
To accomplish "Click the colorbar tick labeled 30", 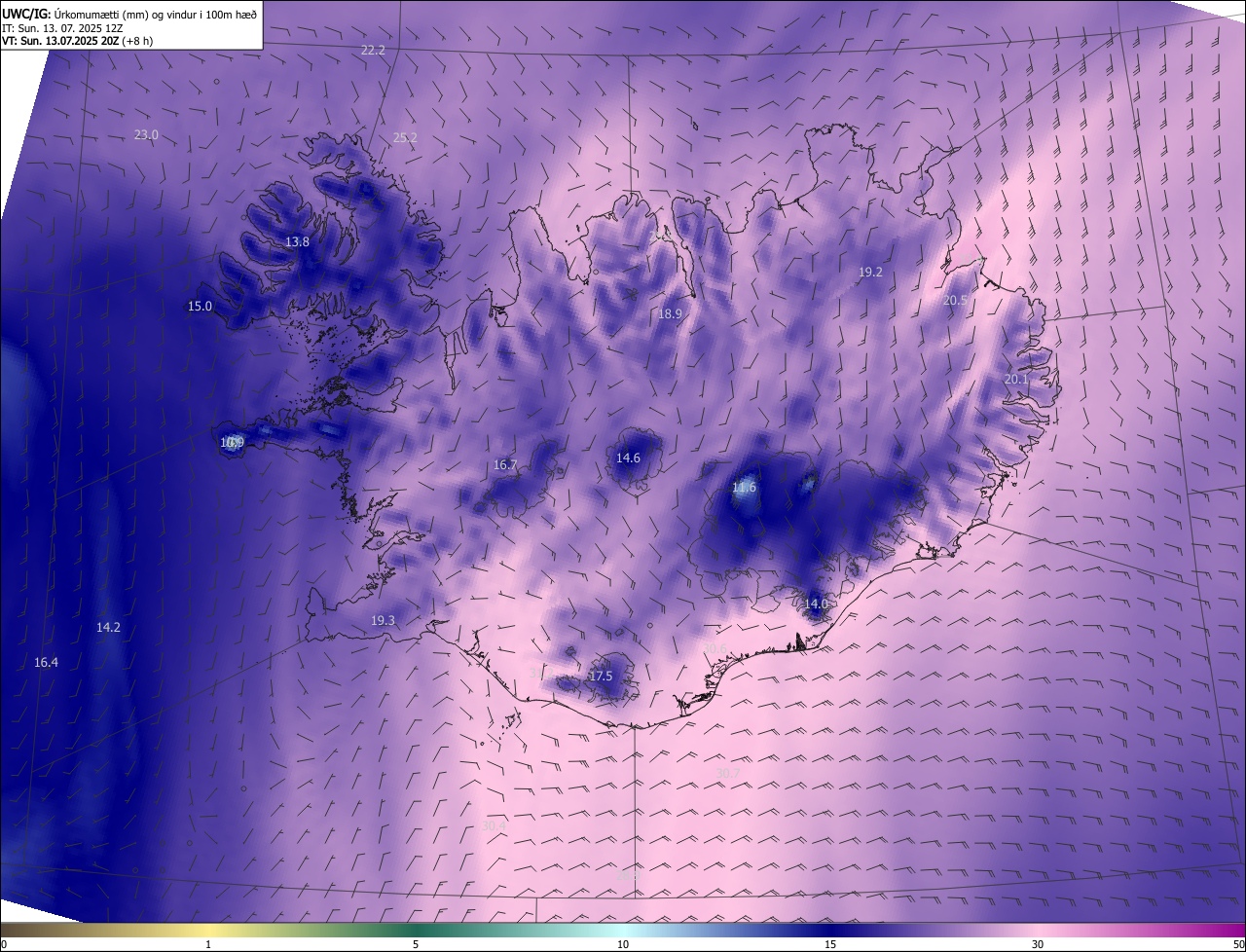I will coord(1038,944).
